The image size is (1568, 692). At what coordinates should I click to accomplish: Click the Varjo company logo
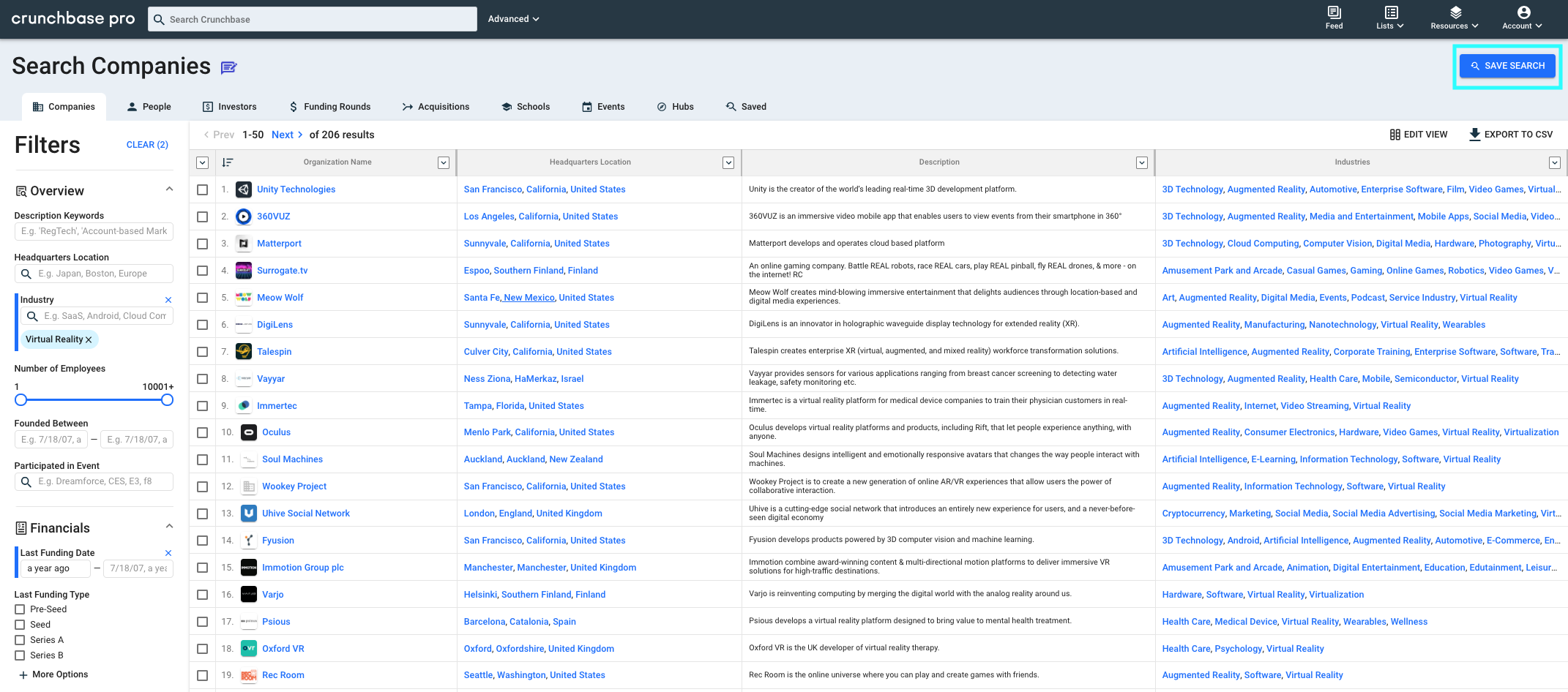(249, 595)
